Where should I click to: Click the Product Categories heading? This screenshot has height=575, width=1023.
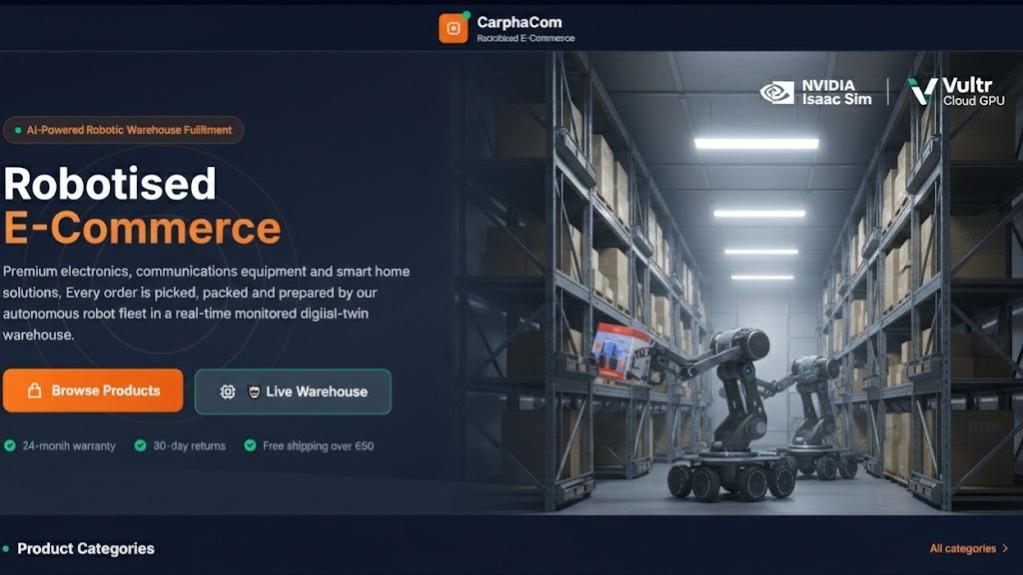tap(85, 548)
